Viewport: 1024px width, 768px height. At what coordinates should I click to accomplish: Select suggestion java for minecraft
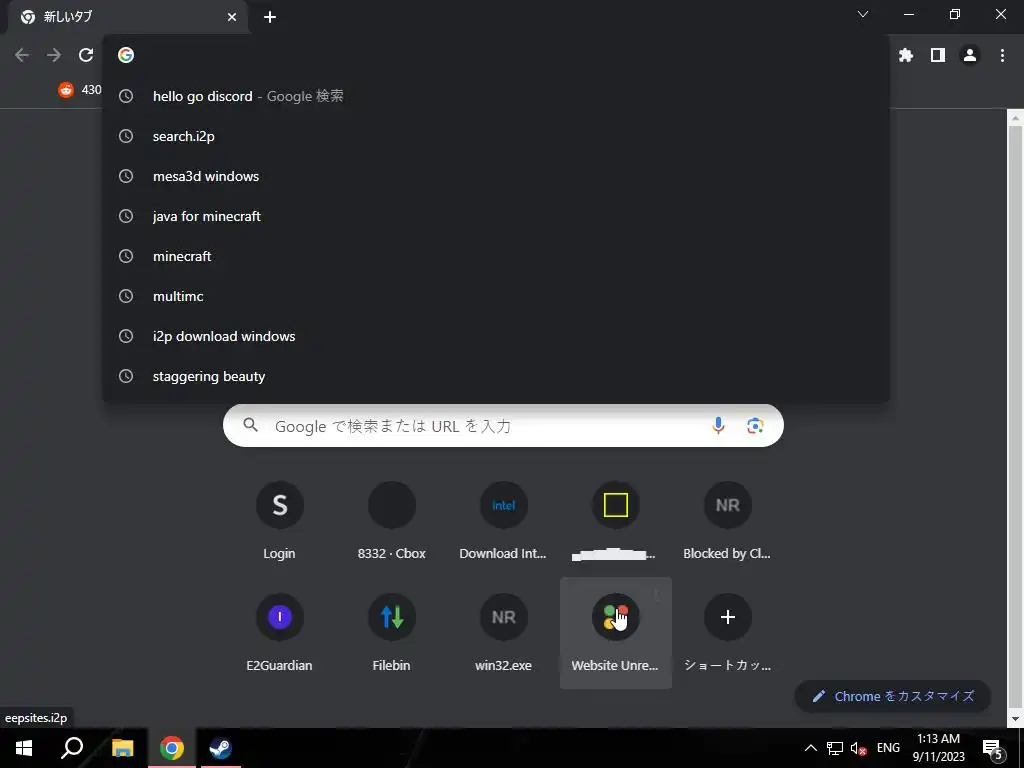(496, 216)
